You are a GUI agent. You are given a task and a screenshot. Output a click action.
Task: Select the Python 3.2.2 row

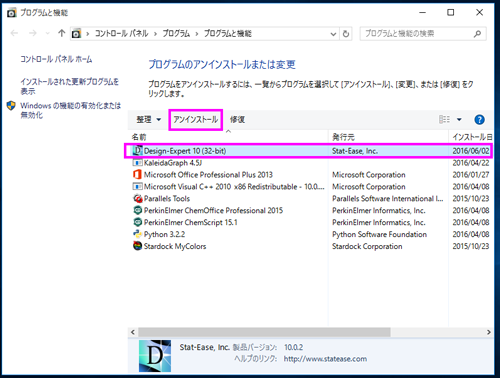click(311, 234)
